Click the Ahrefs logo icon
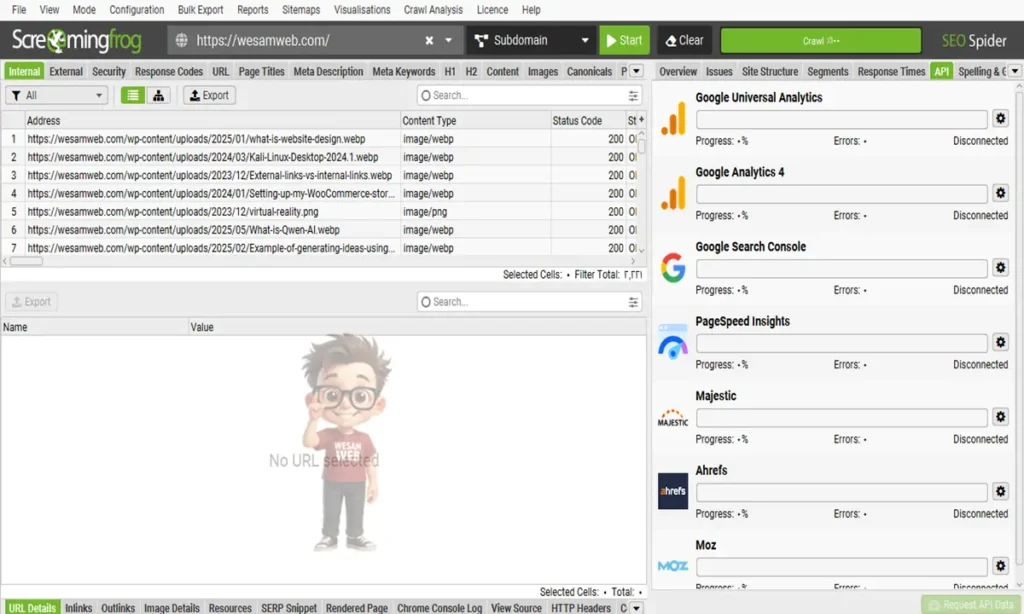The image size is (1024, 614). (x=672, y=491)
